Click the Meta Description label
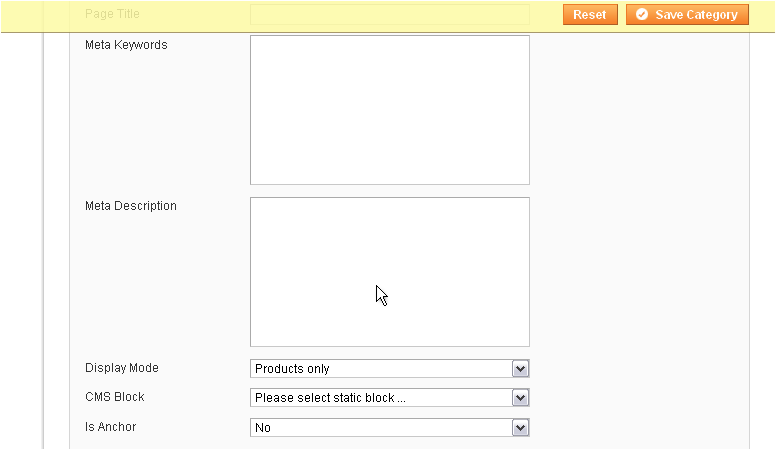Image resolution: width=776 pixels, height=450 pixels. tap(131, 206)
